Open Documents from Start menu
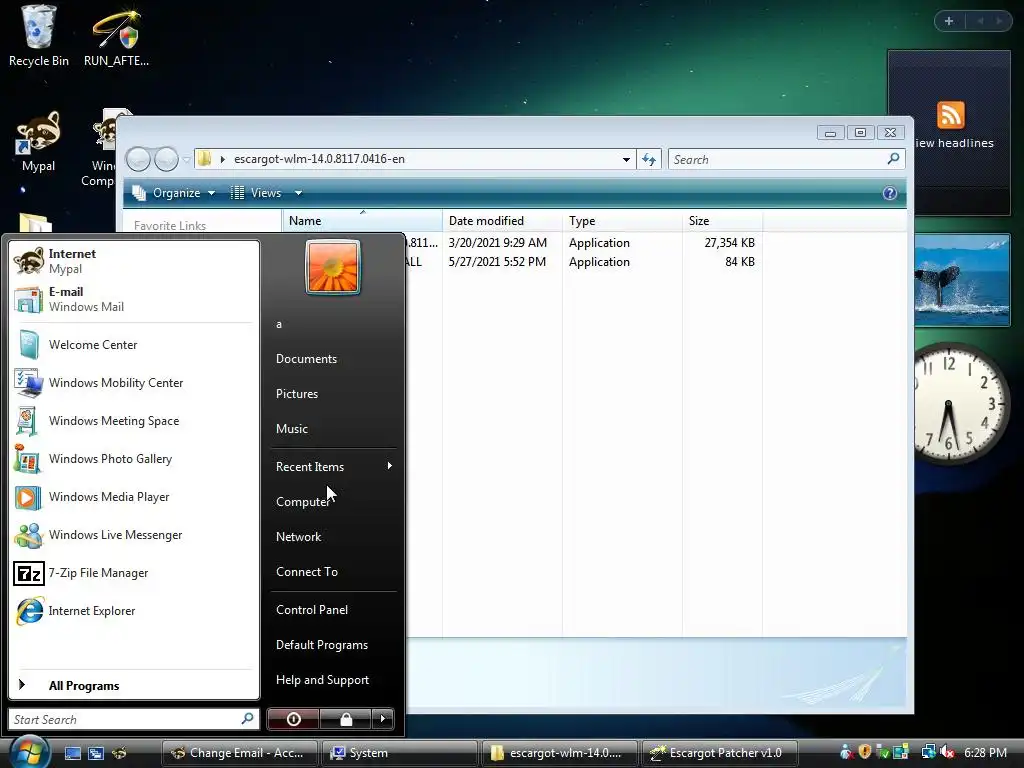This screenshot has width=1024, height=768. (333, 359)
